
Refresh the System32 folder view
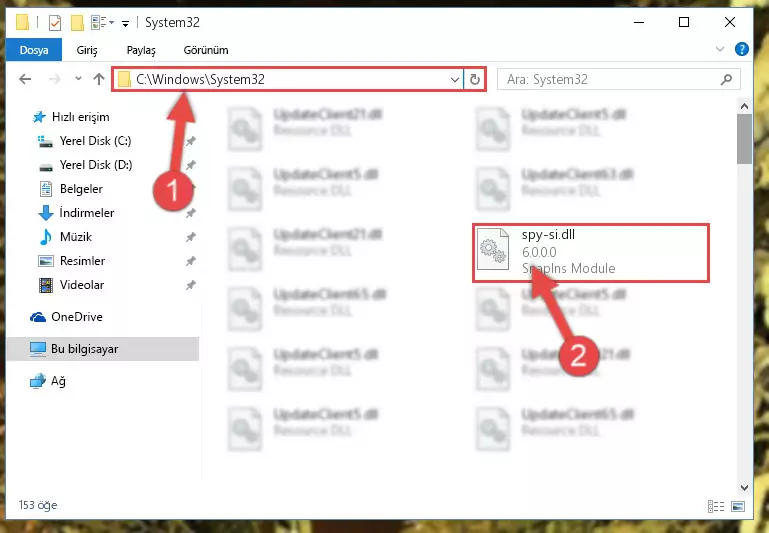(475, 79)
